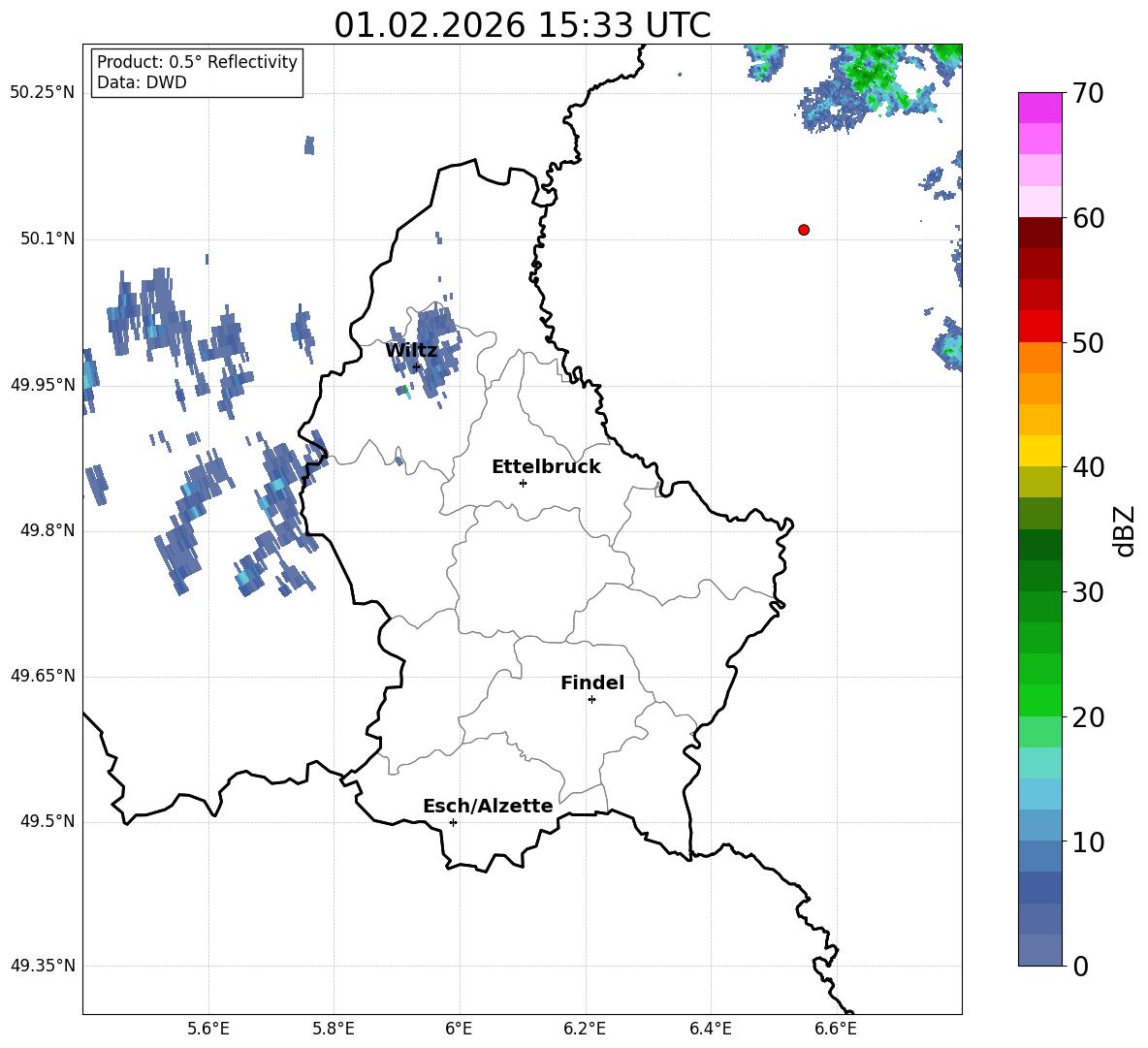
Task: Click the 0 tick on colorbar
Action: pyautogui.click(x=1080, y=966)
